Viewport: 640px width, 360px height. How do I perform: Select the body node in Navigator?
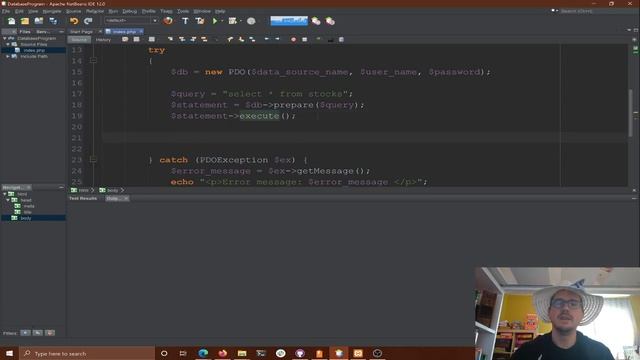click(26, 218)
